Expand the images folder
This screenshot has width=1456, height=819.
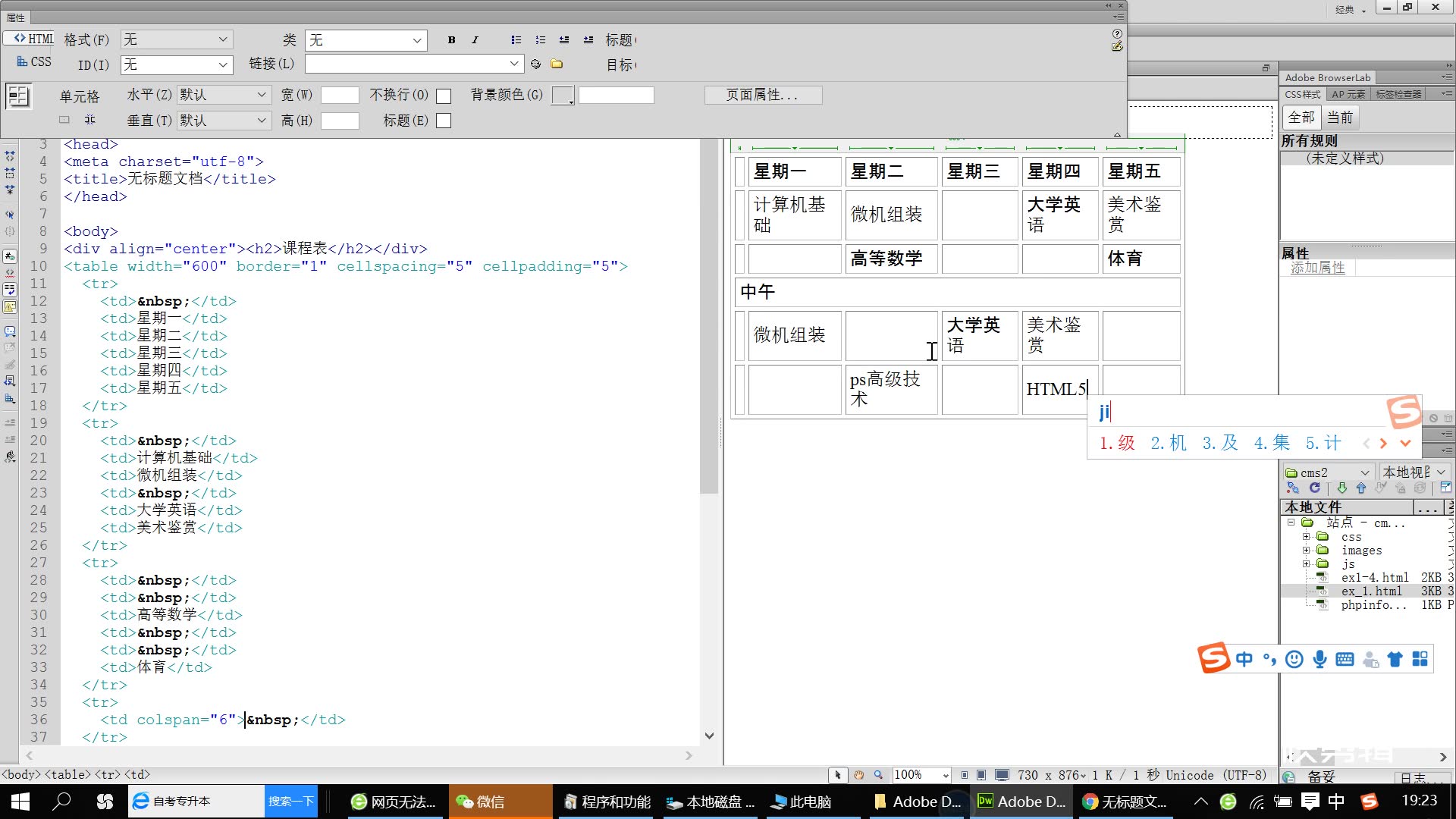tap(1306, 551)
